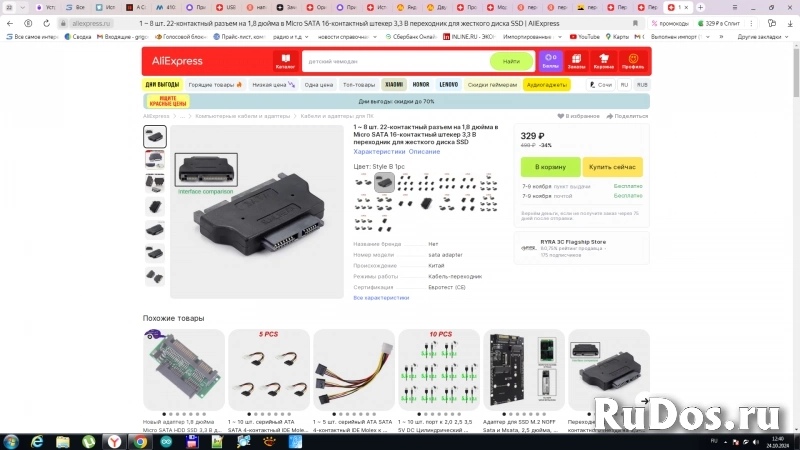Open Топ-товары tab
Viewport: 800px width, 450px height.
[359, 85]
